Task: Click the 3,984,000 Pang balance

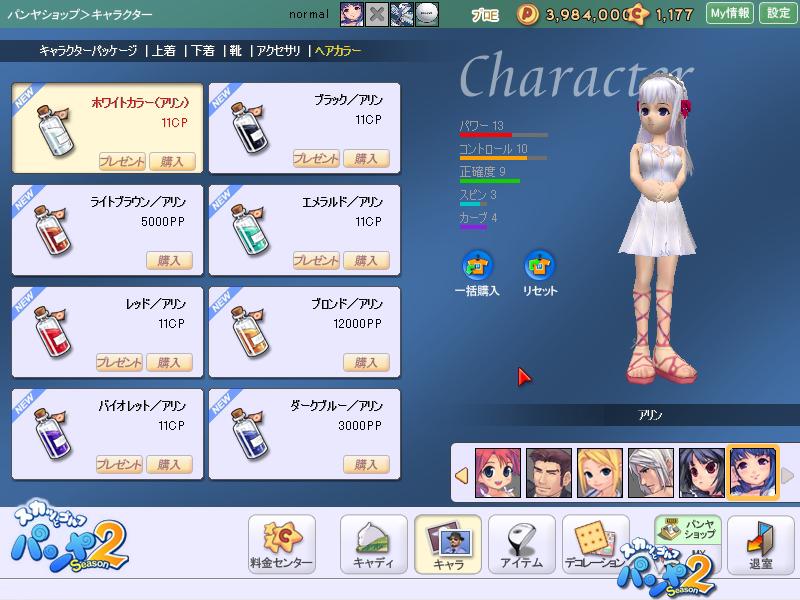Action: 587,15
